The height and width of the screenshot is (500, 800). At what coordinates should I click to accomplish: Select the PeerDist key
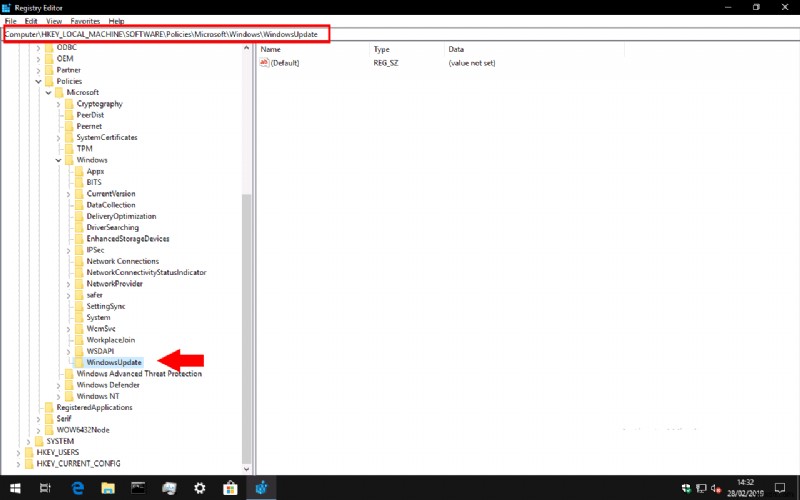coord(90,115)
